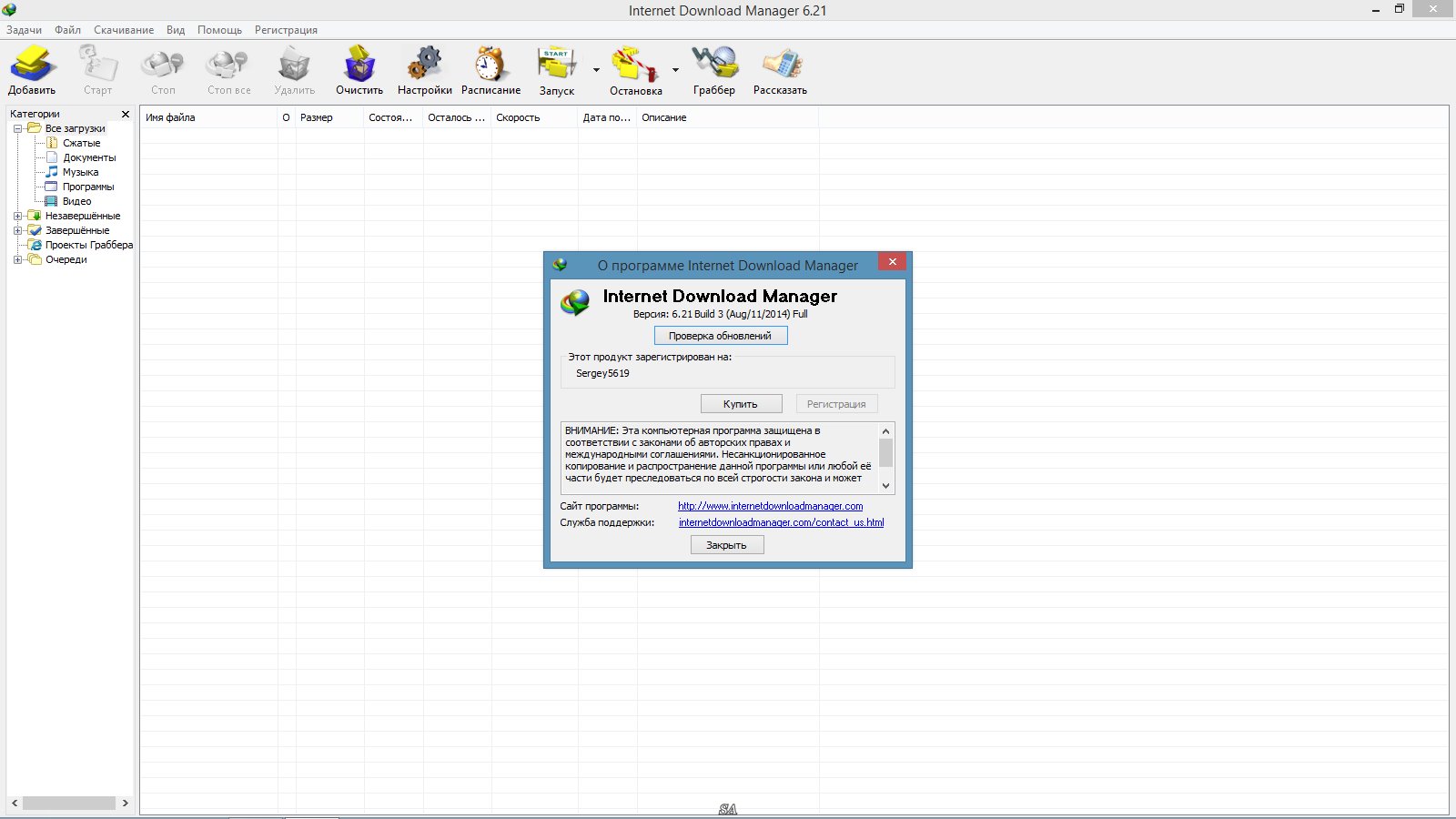The image size is (1456, 819).
Task: Sort by Осталось column header
Action: (457, 117)
